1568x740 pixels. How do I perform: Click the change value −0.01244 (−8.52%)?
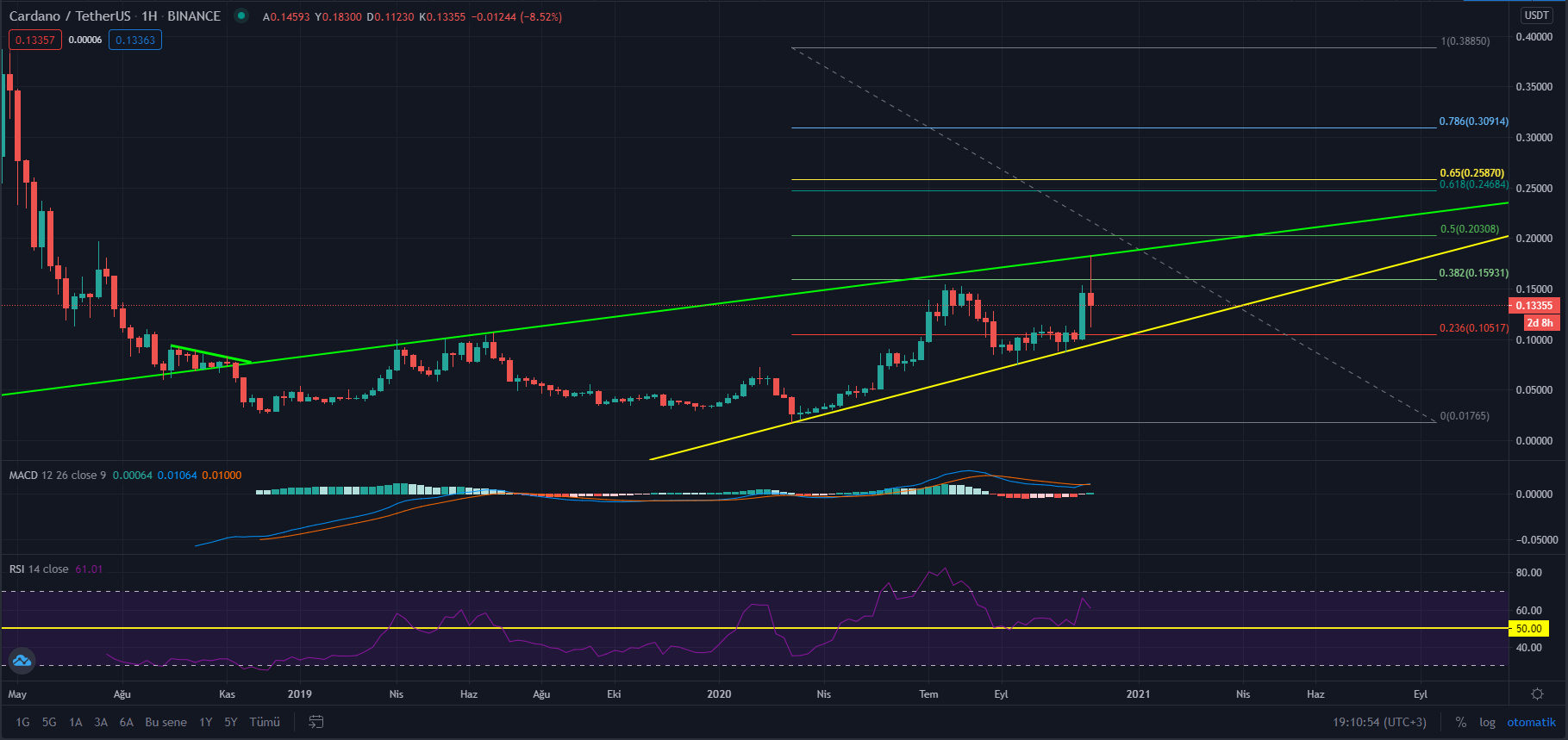(517, 16)
